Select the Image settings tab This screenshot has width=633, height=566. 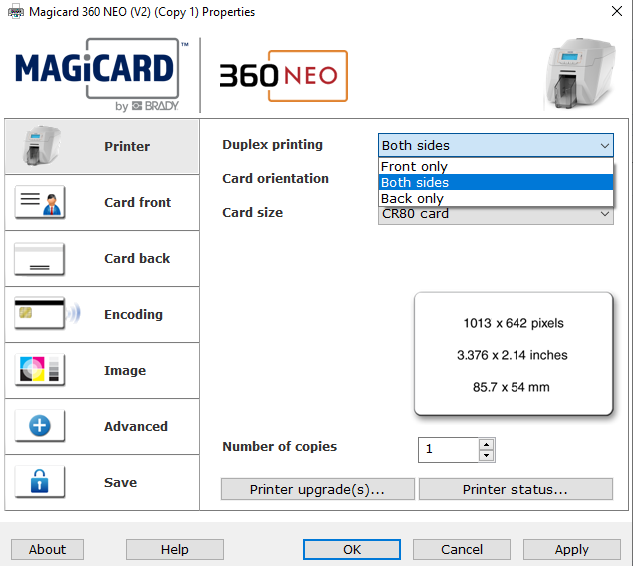(x=102, y=371)
